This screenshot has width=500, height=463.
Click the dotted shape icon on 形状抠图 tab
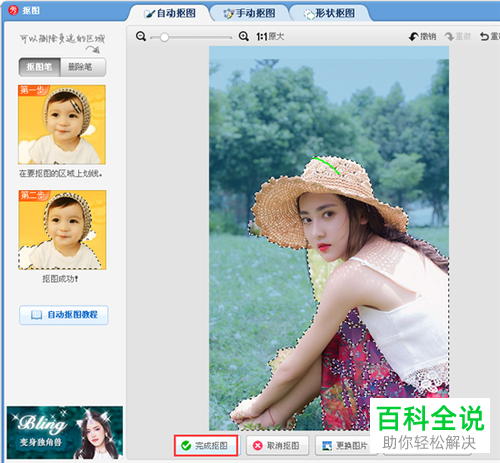point(309,14)
